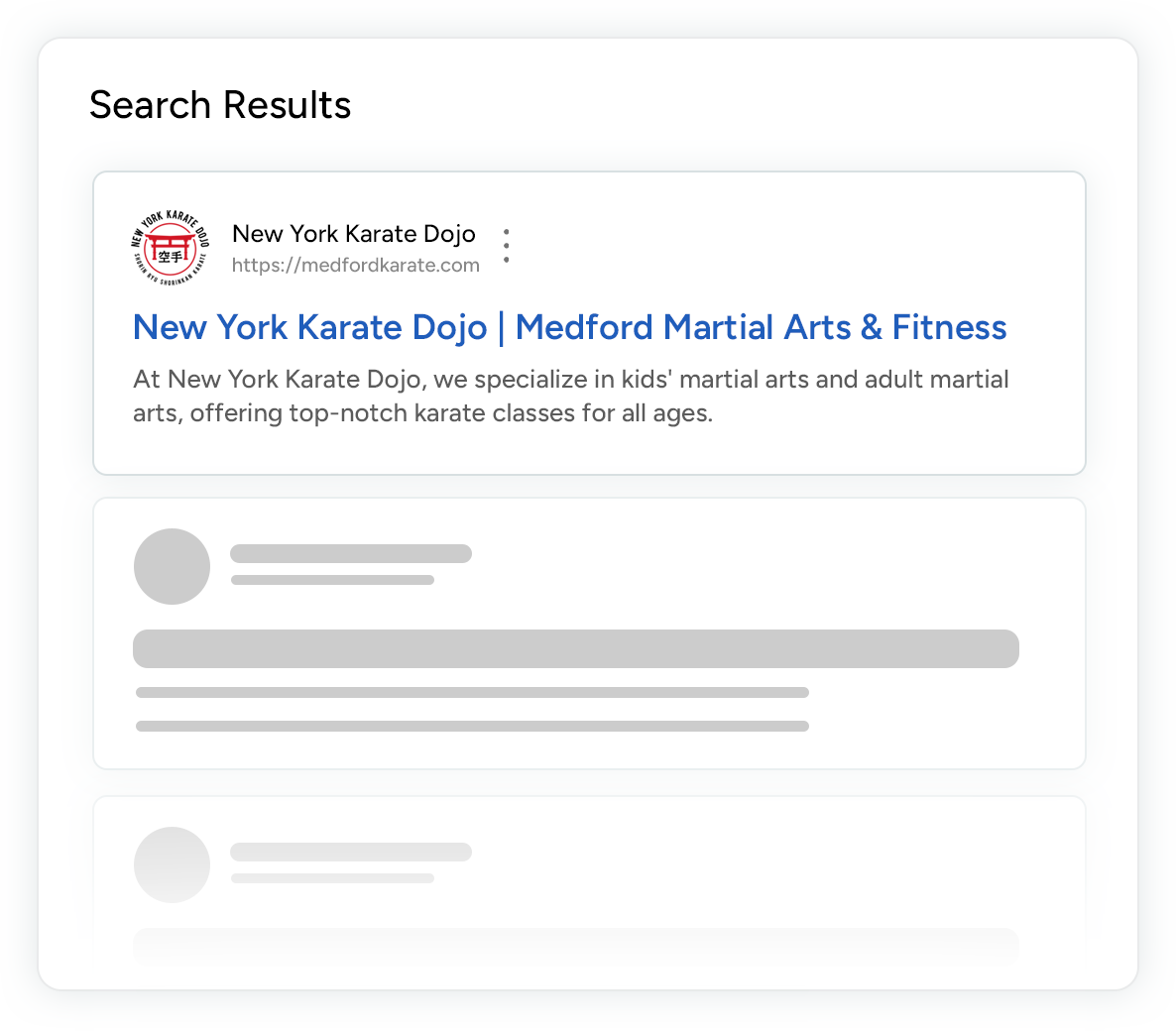Open the blue 'Medford Martial Arts & Fitness' headline link
The image size is (1176, 1031).
tap(761, 327)
